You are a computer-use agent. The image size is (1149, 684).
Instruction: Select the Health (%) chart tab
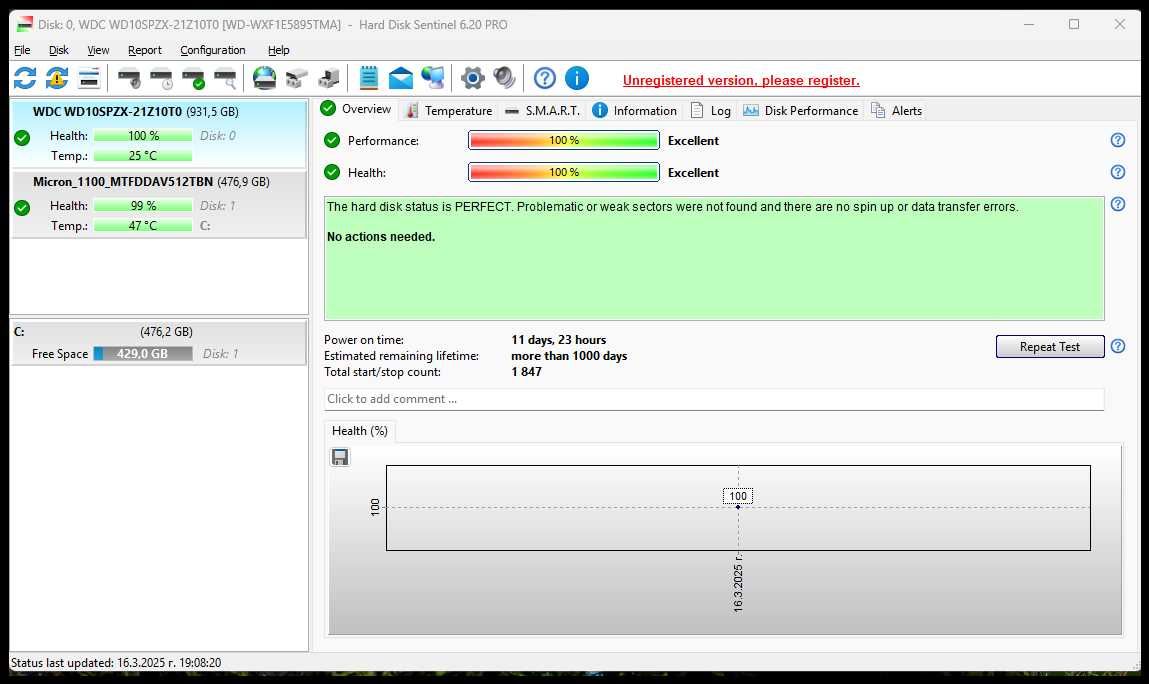coord(360,431)
